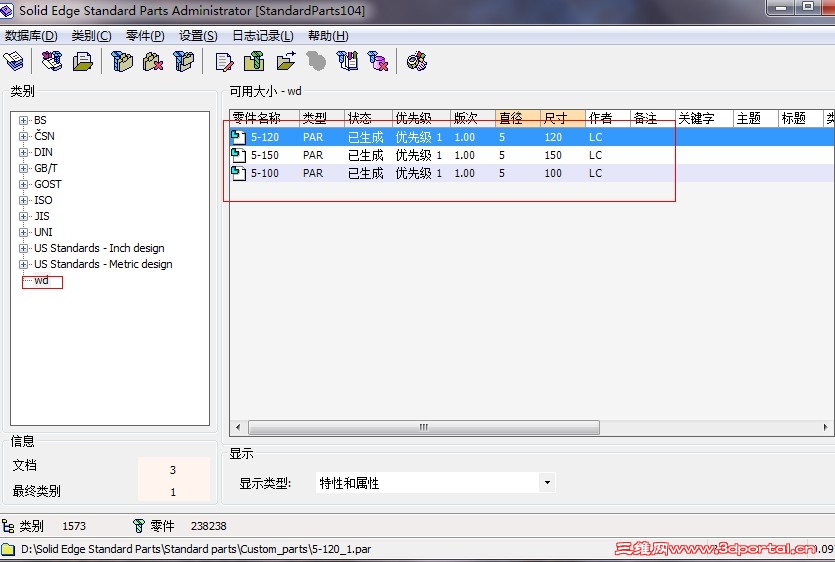Click size value 120 in first row
Viewport: 835px width, 562px height.
coord(553,137)
